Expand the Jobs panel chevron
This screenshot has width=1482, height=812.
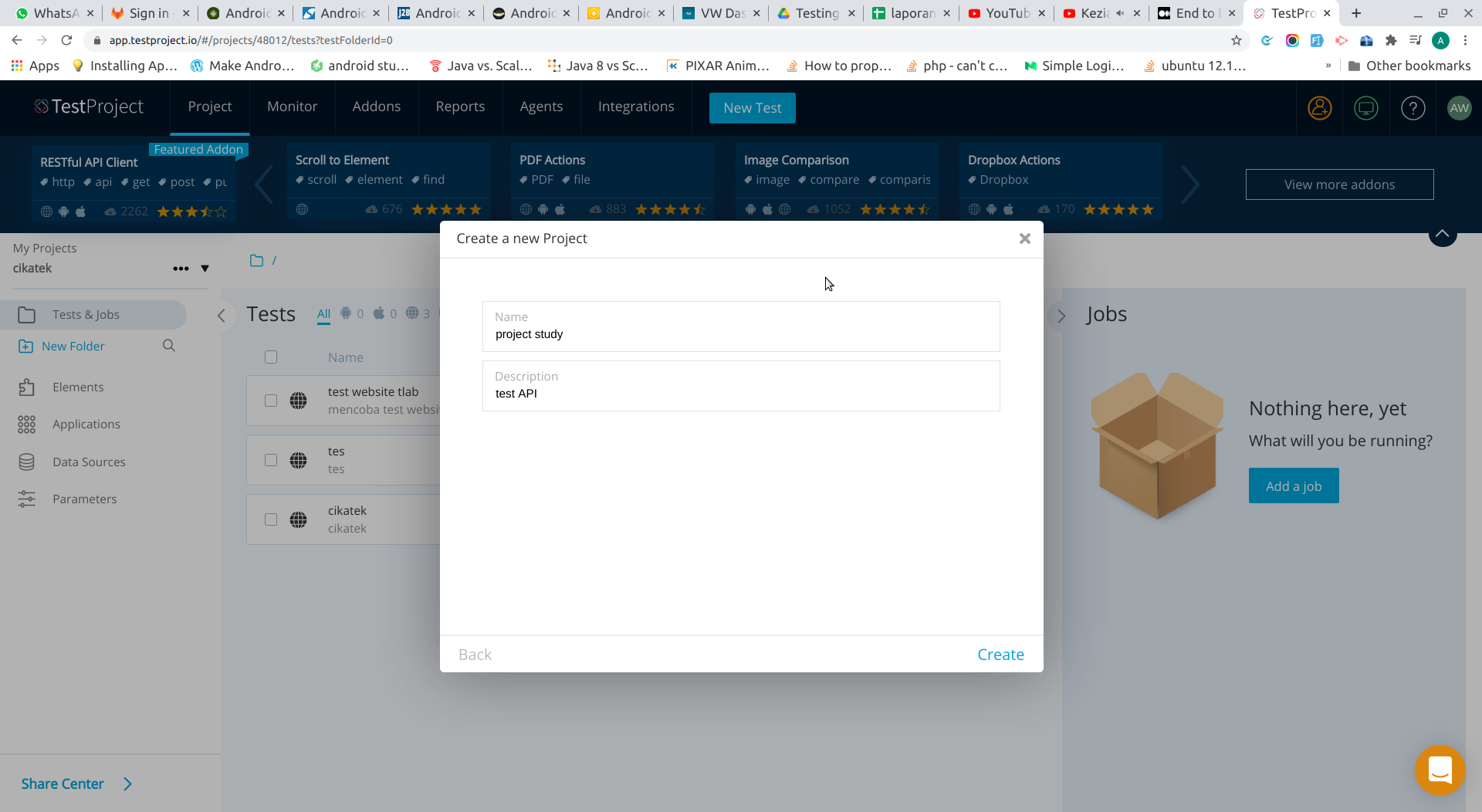click(1061, 316)
